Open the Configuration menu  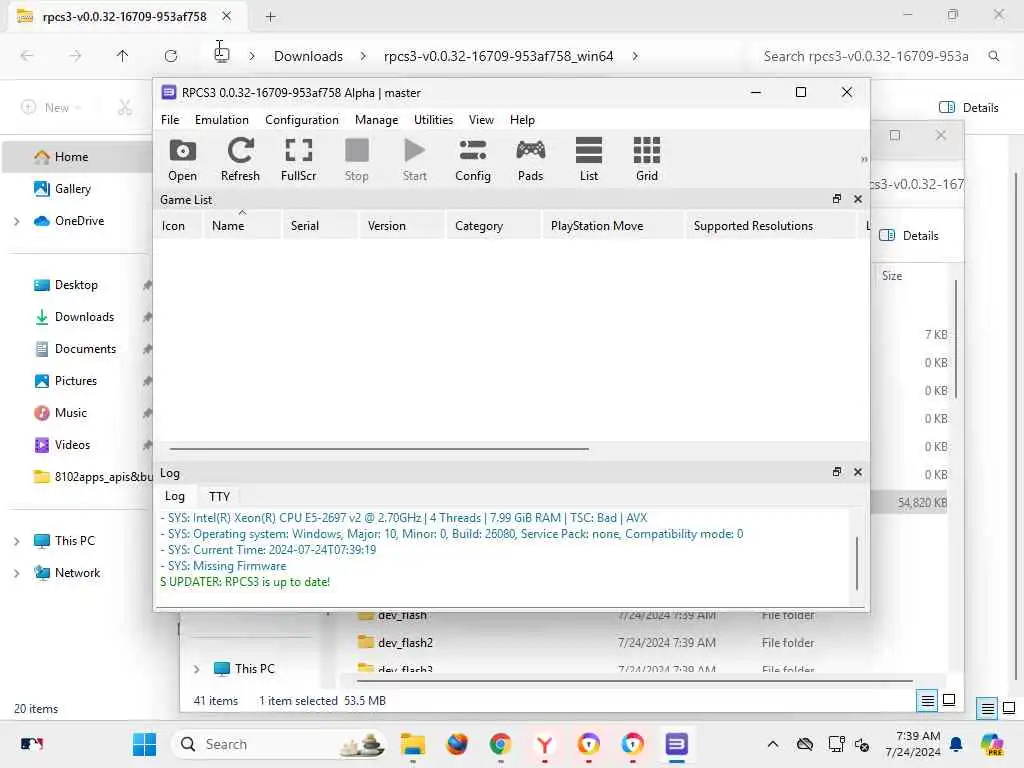302,120
